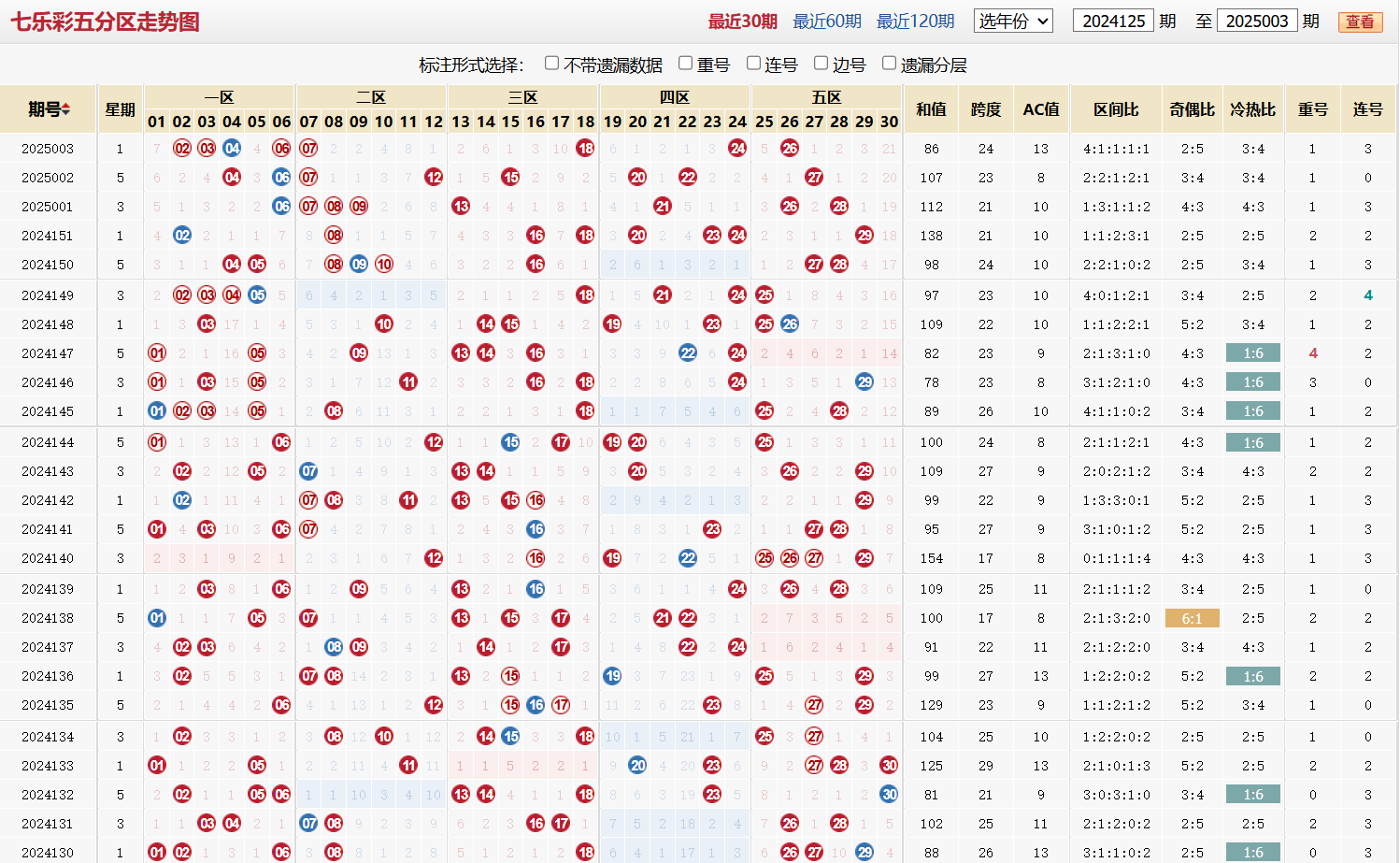The image size is (1400, 863).
Task: Click blue ball 01 in row 2024138
Action: [x=157, y=617]
